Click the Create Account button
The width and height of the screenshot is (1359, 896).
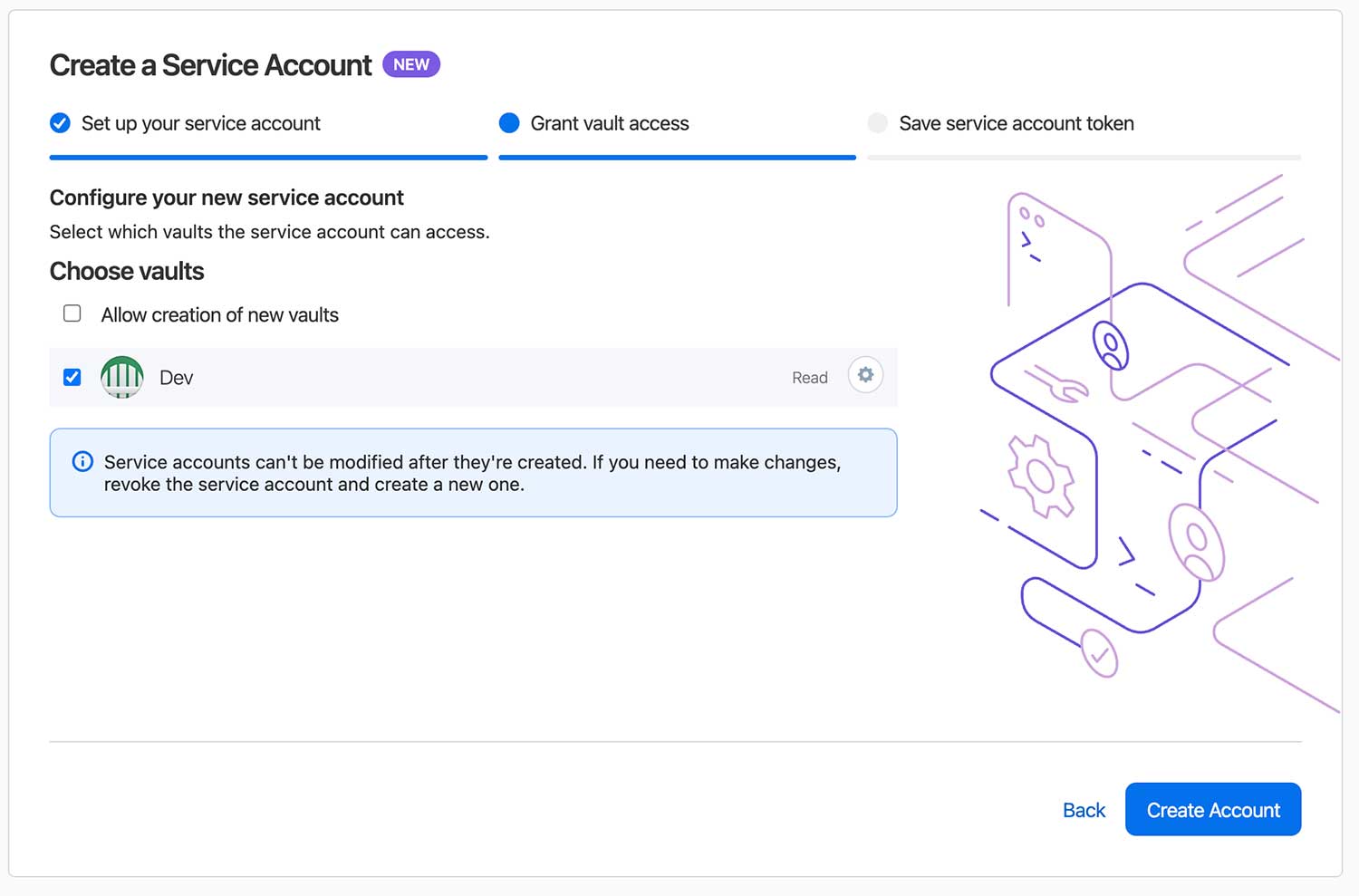coord(1213,809)
